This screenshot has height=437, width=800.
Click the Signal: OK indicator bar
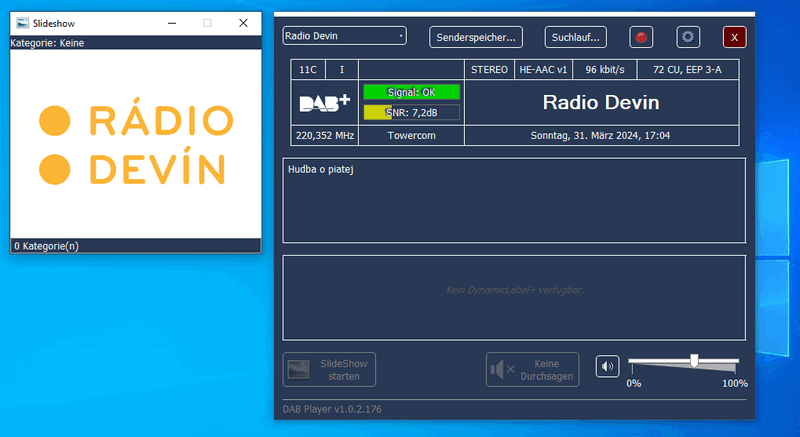pyautogui.click(x=411, y=92)
